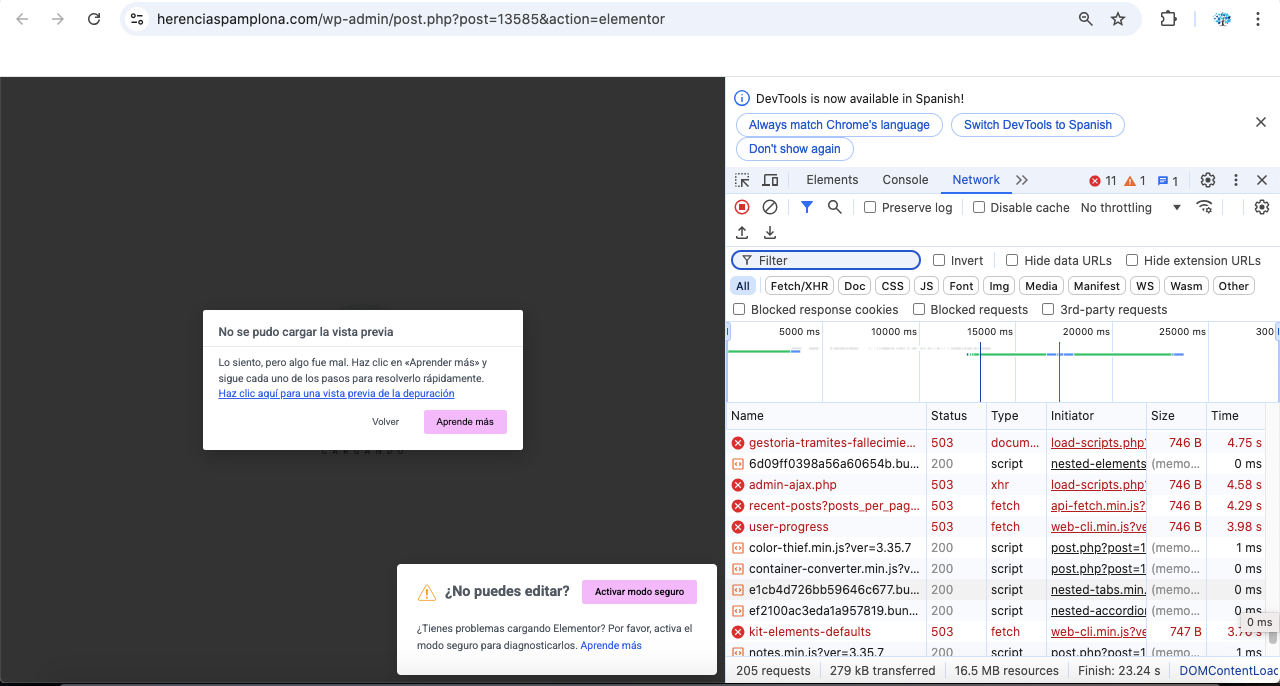The image size is (1280, 686).
Task: Toggle the network filter funnel icon
Action: [807, 207]
